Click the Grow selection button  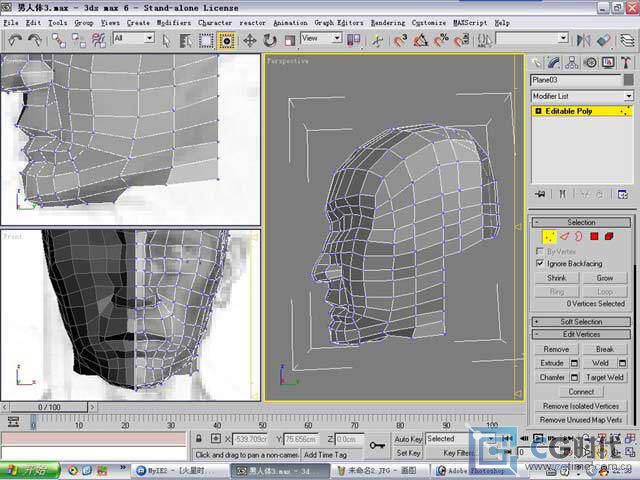(604, 278)
